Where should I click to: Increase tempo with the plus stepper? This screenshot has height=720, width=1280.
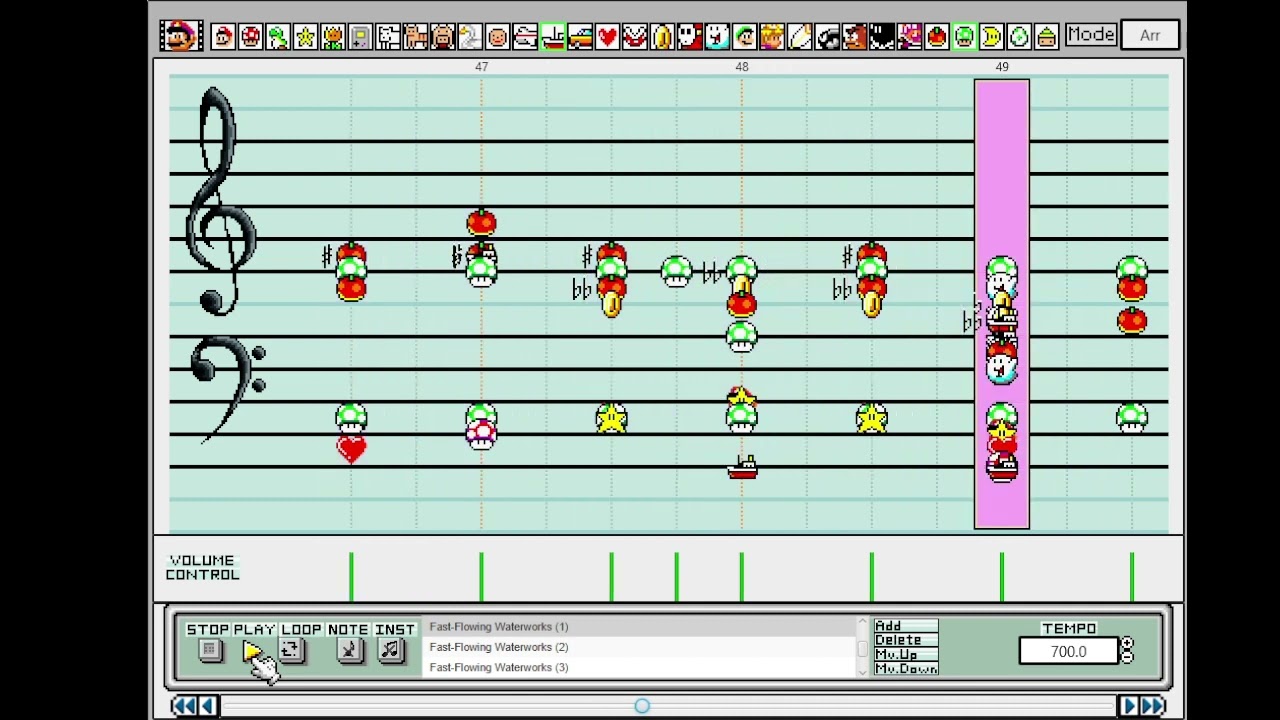click(1127, 645)
